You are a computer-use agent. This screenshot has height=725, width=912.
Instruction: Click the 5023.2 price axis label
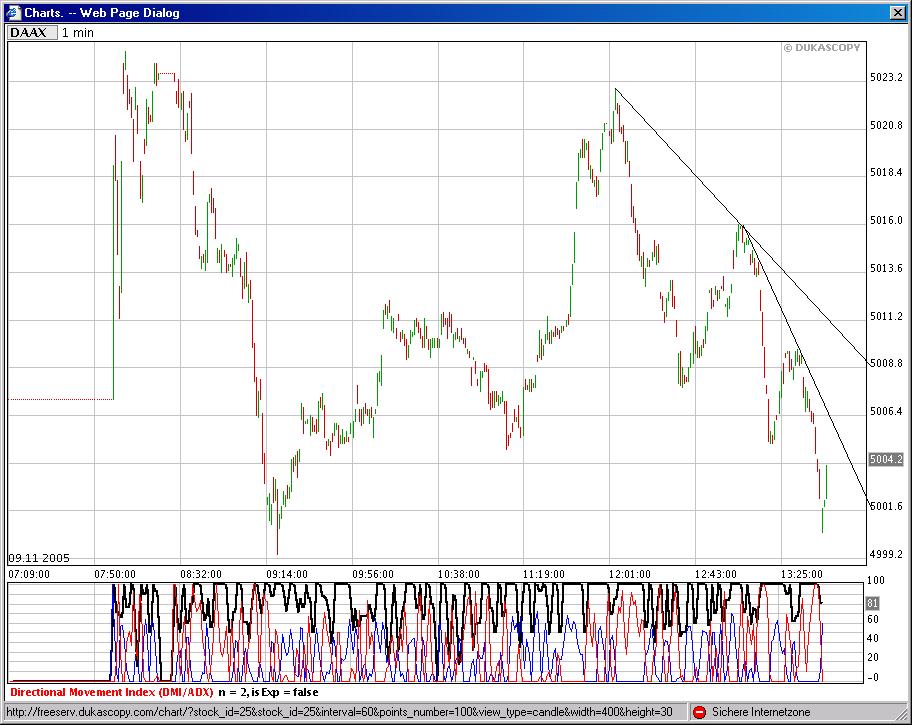886,77
